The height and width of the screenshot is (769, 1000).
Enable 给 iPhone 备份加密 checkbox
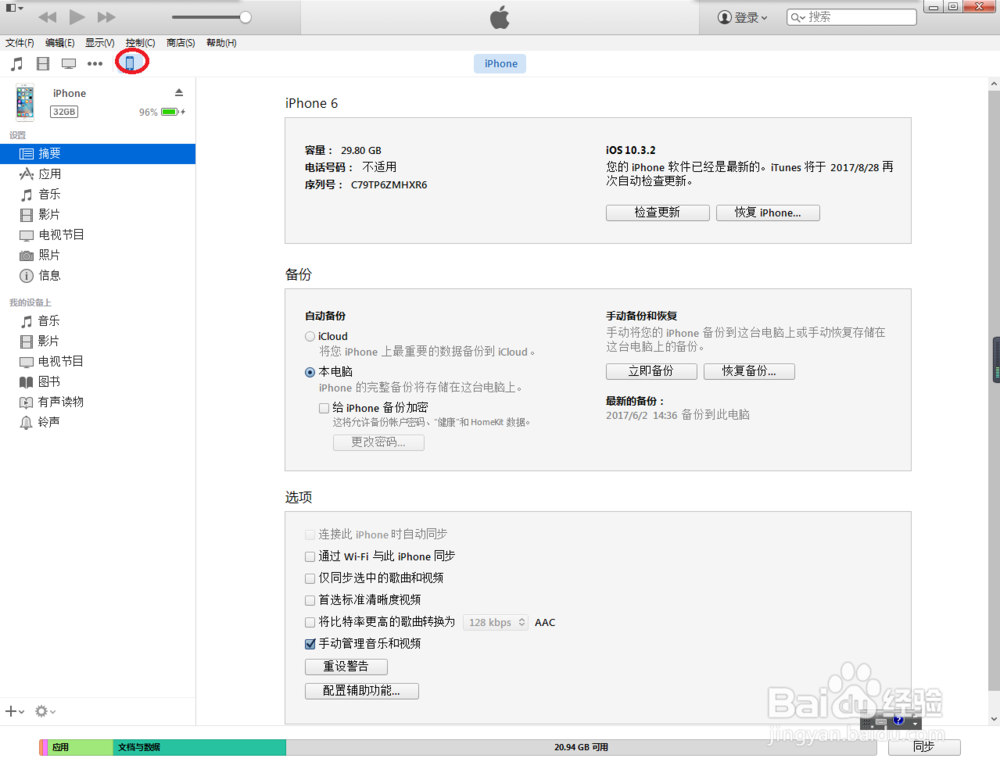tap(324, 408)
